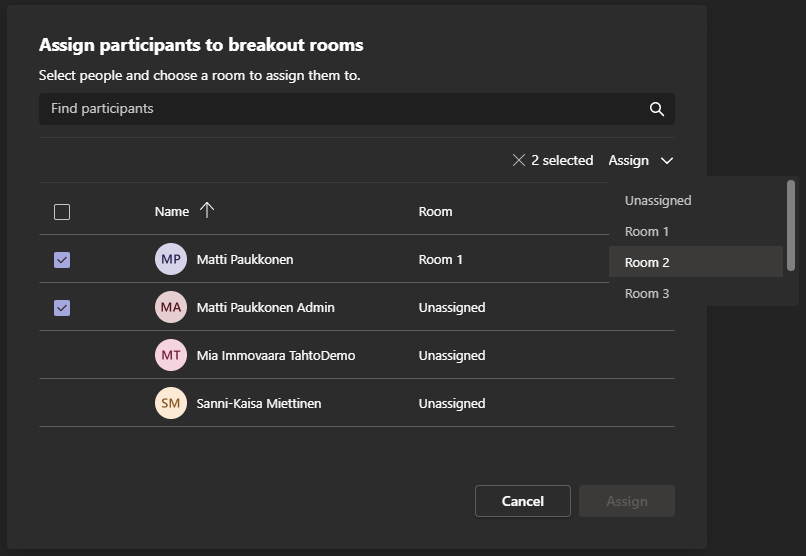The height and width of the screenshot is (556, 806).
Task: Click the SM avatar for Sanni-Kaisa
Action: [x=171, y=403]
